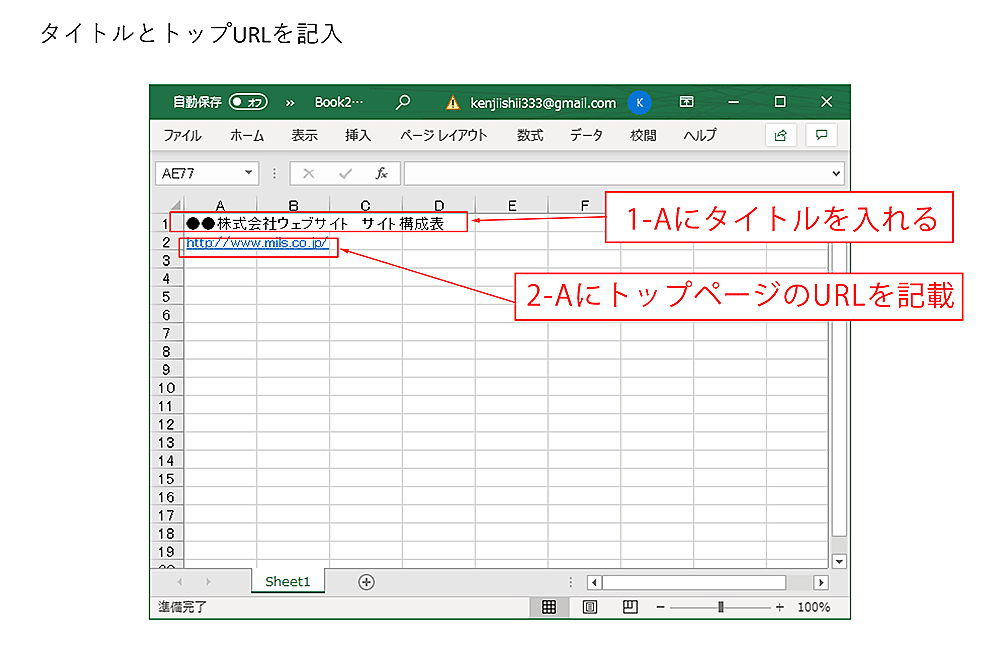Click the 100% zoom level button
This screenshot has width=1000, height=667.
(x=814, y=607)
